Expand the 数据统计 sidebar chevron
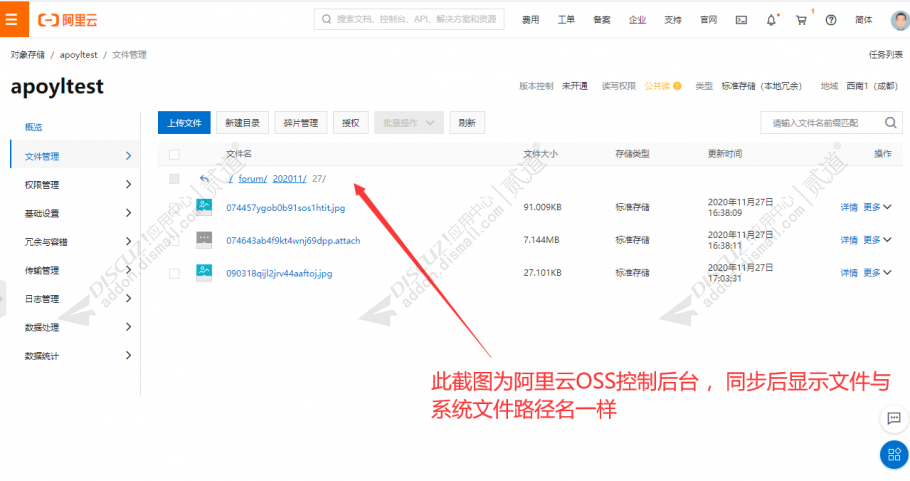Viewport: 910px width, 481px height. click(x=128, y=355)
